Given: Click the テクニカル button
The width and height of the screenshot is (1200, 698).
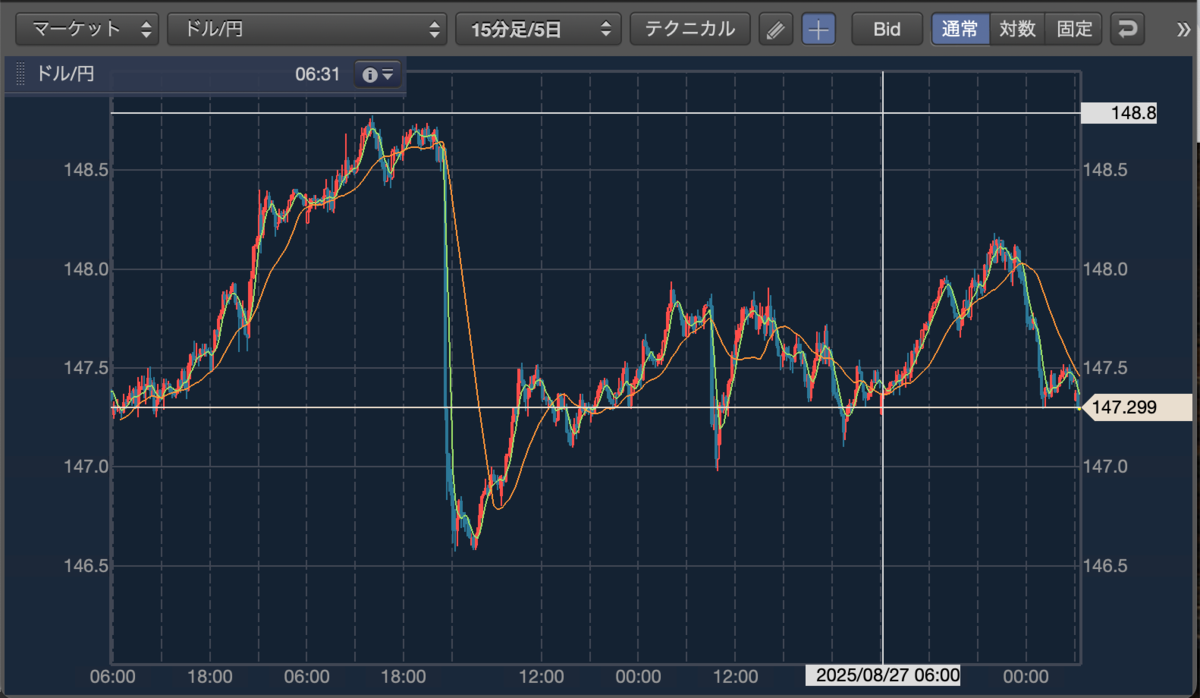Looking at the screenshot, I should click(x=689, y=29).
